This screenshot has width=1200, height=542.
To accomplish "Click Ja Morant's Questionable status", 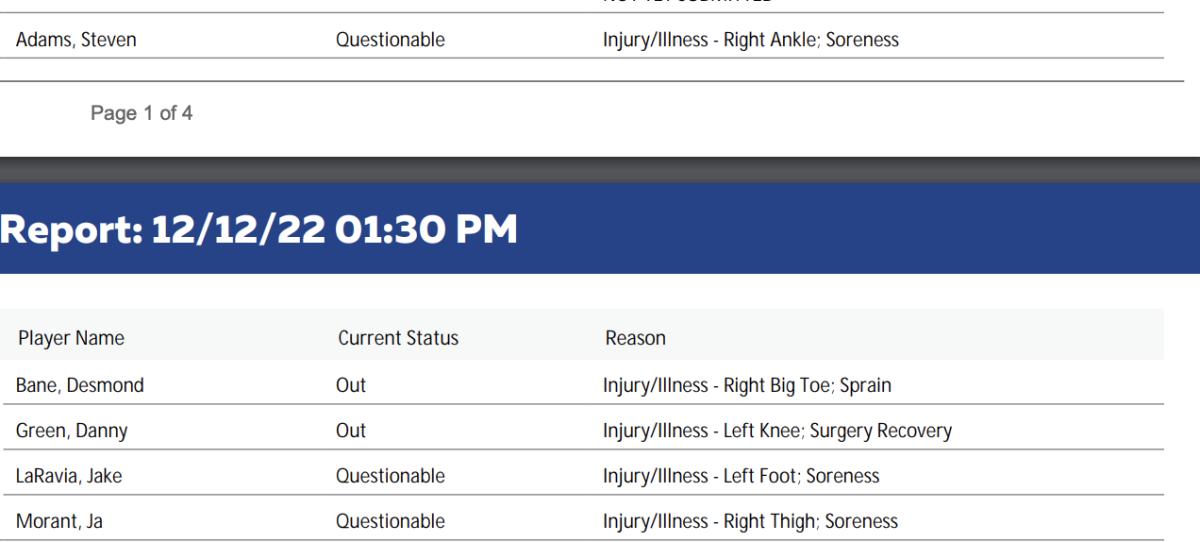I will [x=390, y=521].
